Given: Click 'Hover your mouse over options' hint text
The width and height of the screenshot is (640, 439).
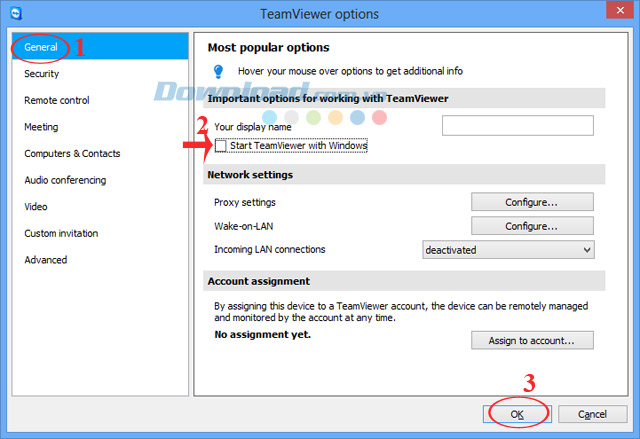Looking at the screenshot, I should (x=351, y=71).
